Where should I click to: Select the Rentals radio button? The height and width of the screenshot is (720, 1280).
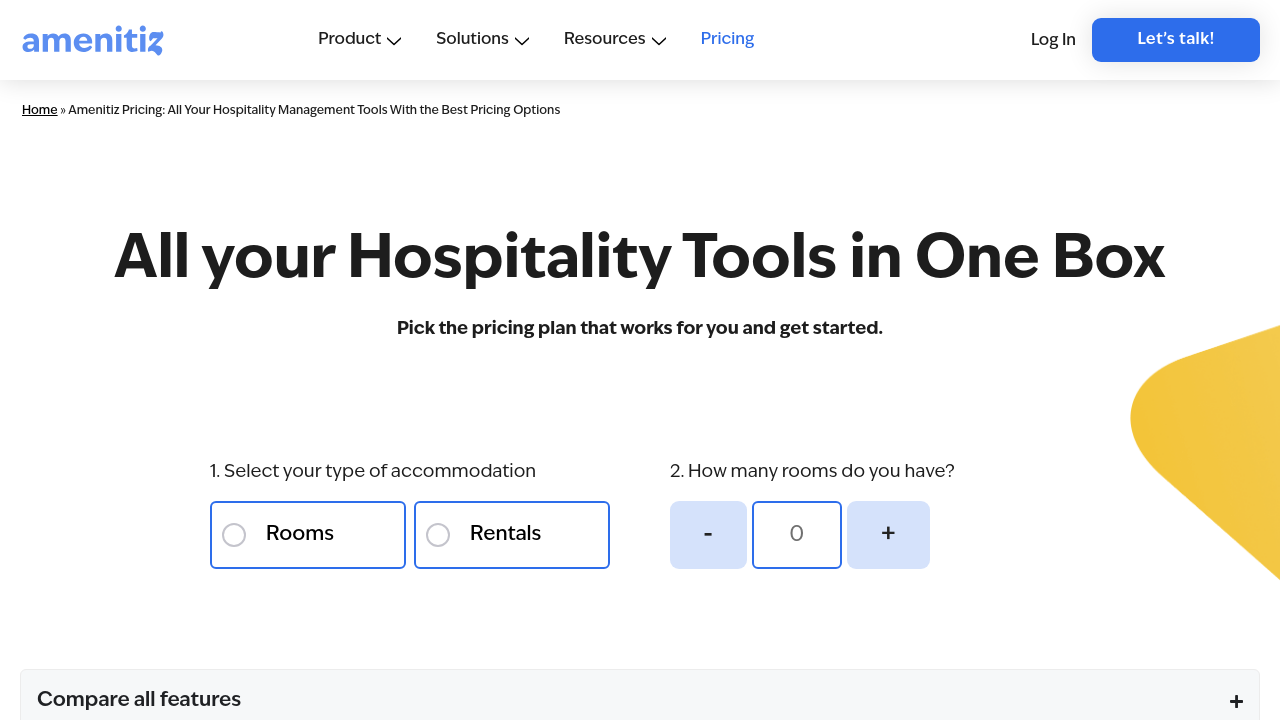(x=438, y=535)
